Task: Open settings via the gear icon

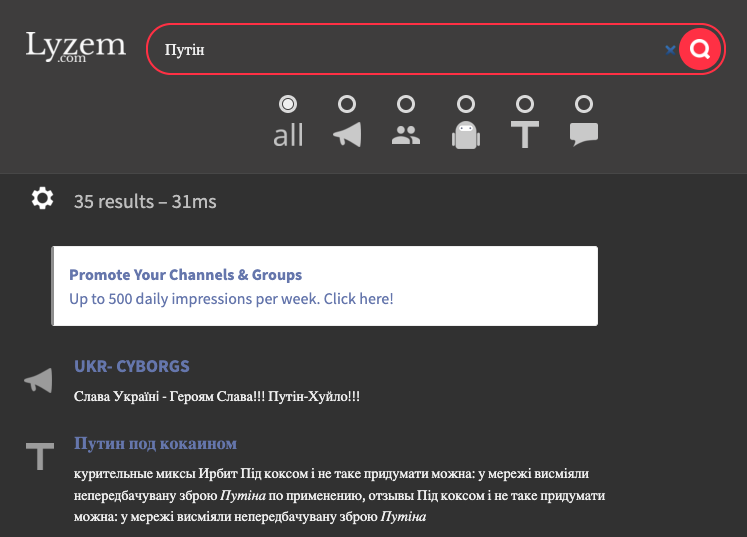Action: point(42,199)
